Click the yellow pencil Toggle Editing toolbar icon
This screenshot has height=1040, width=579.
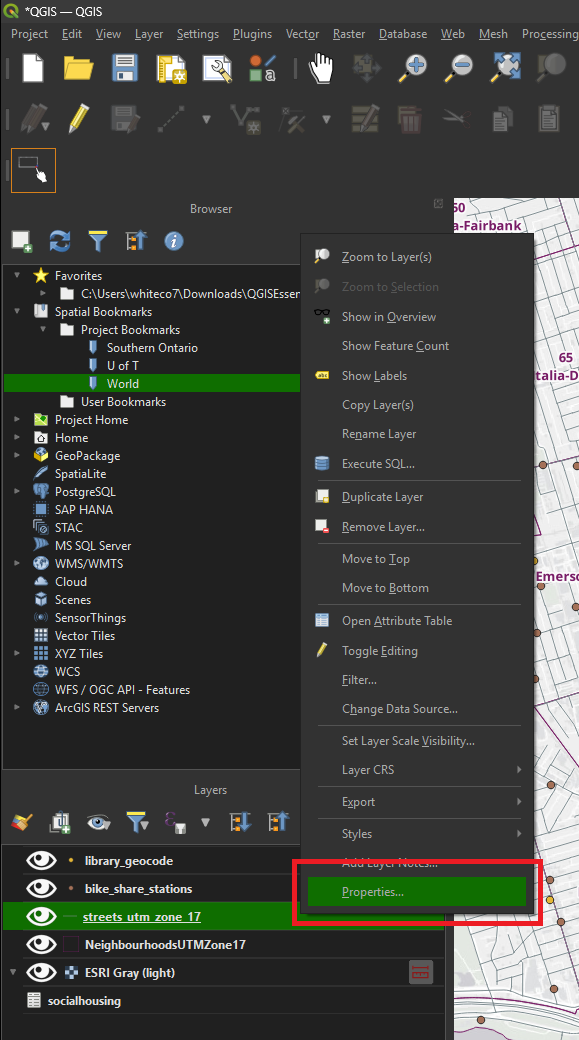click(78, 119)
